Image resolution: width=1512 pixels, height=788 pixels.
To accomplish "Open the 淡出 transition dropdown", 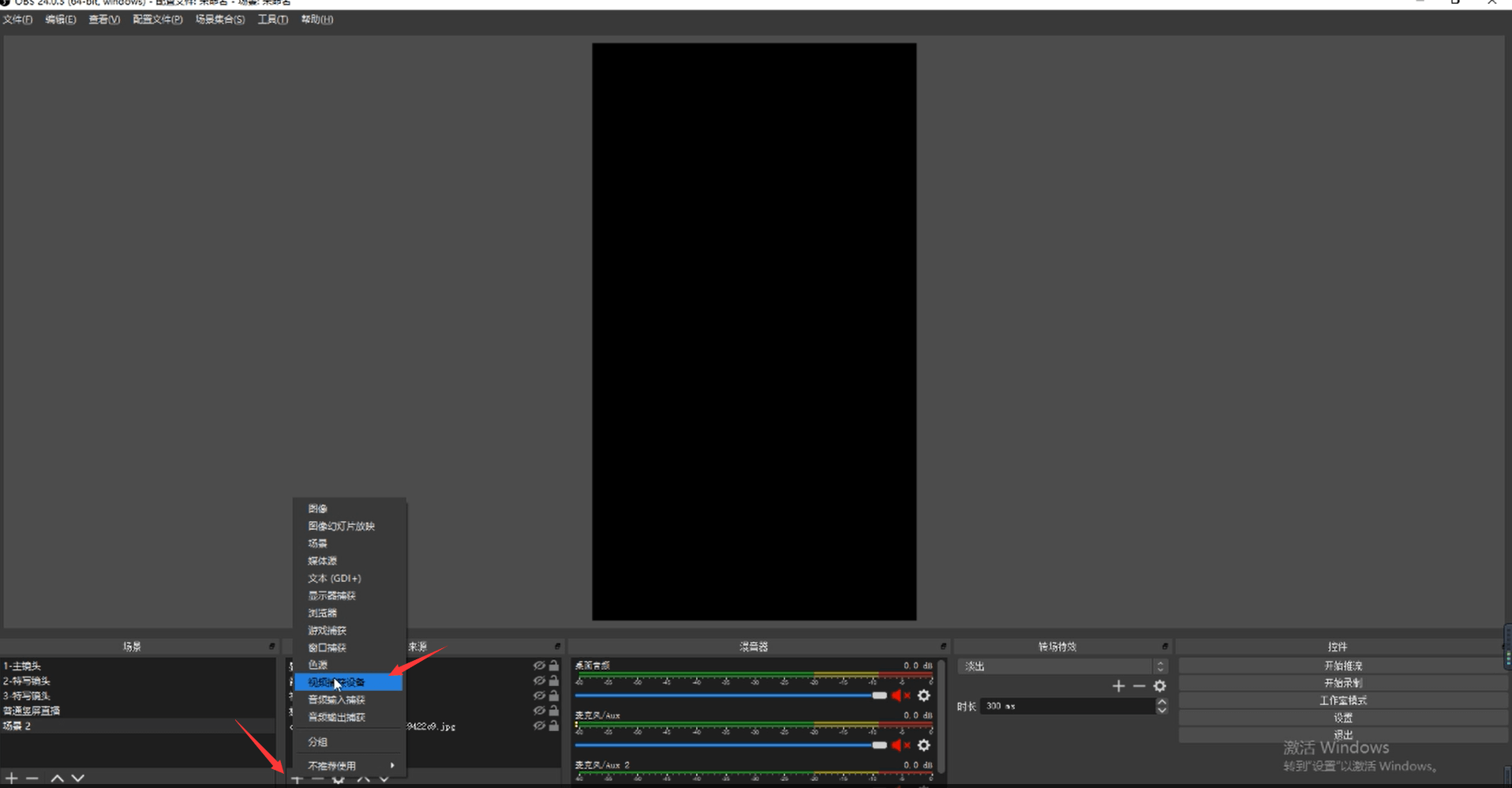I will (x=1062, y=666).
